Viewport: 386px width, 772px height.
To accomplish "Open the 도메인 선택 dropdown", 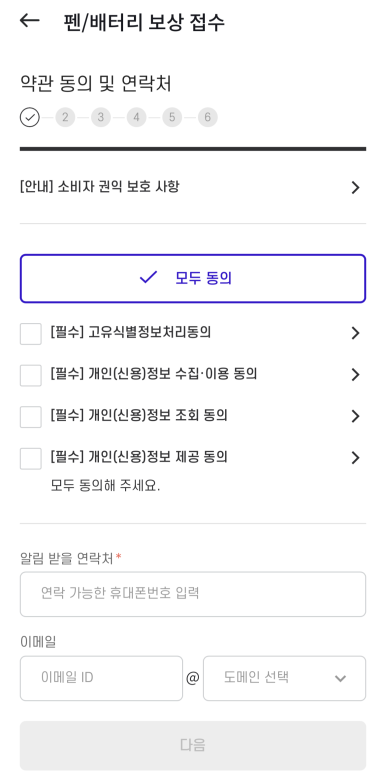I will point(285,678).
